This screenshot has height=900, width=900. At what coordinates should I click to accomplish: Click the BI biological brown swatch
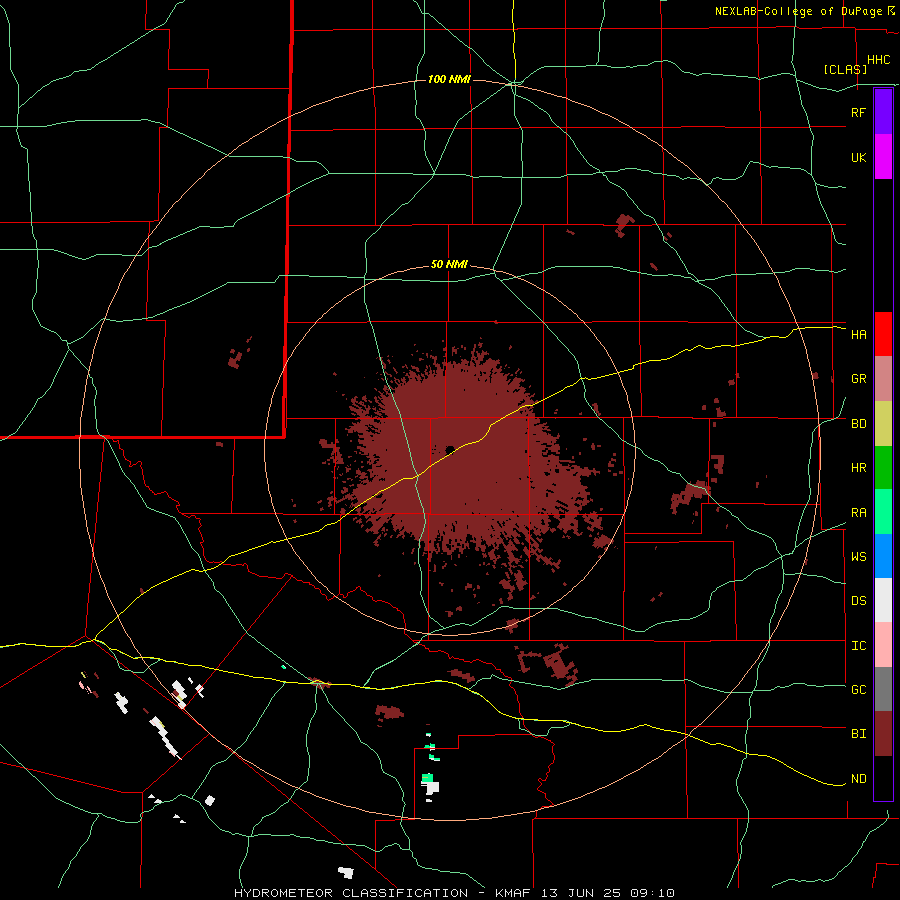point(883,734)
